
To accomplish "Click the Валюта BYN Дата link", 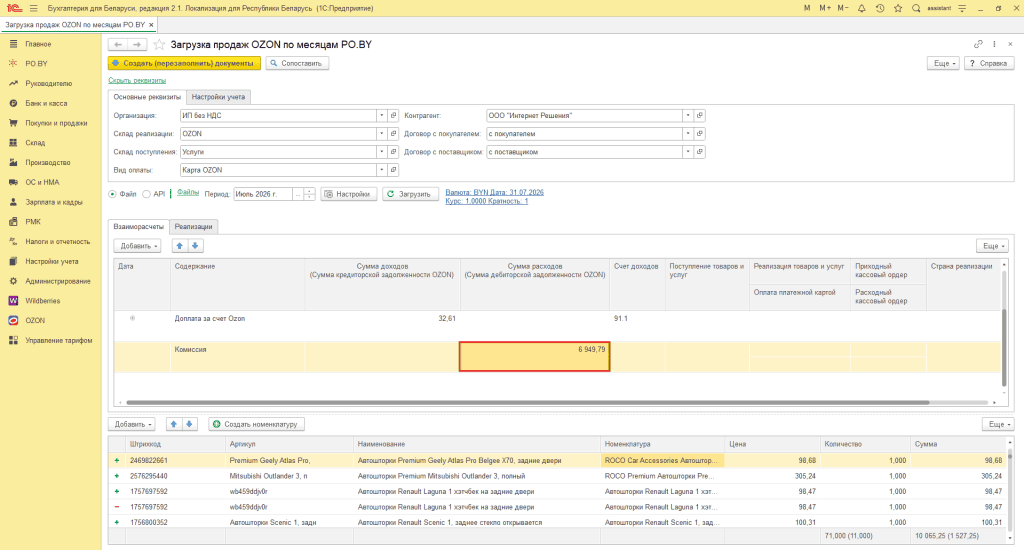I will [494, 193].
